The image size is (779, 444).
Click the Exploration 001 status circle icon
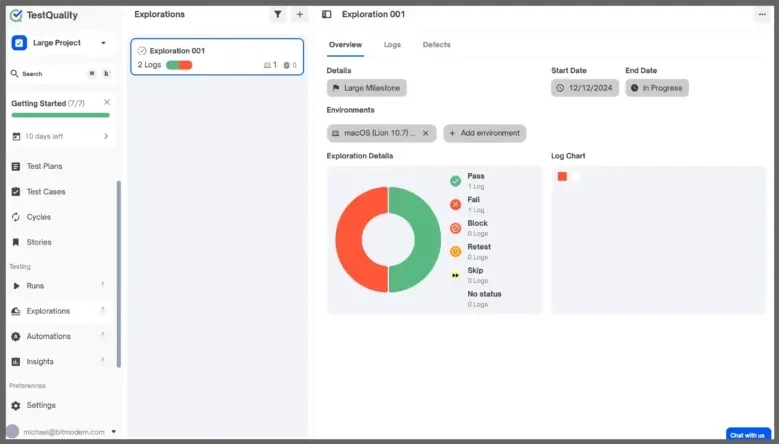(x=142, y=51)
